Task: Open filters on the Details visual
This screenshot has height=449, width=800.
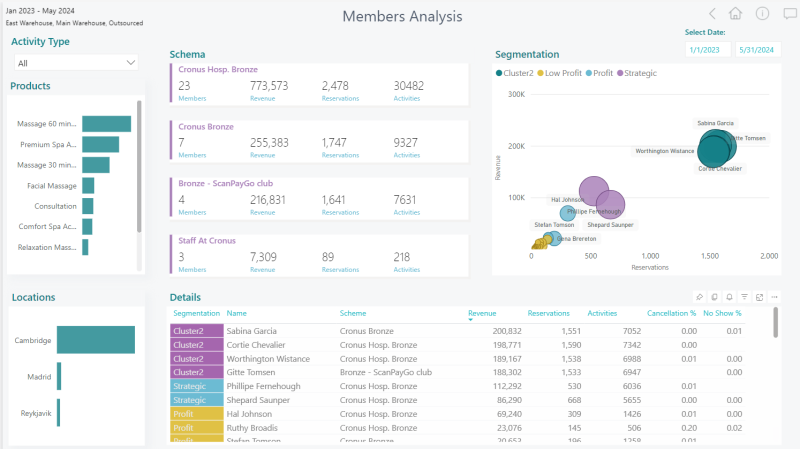Action: 744,297
